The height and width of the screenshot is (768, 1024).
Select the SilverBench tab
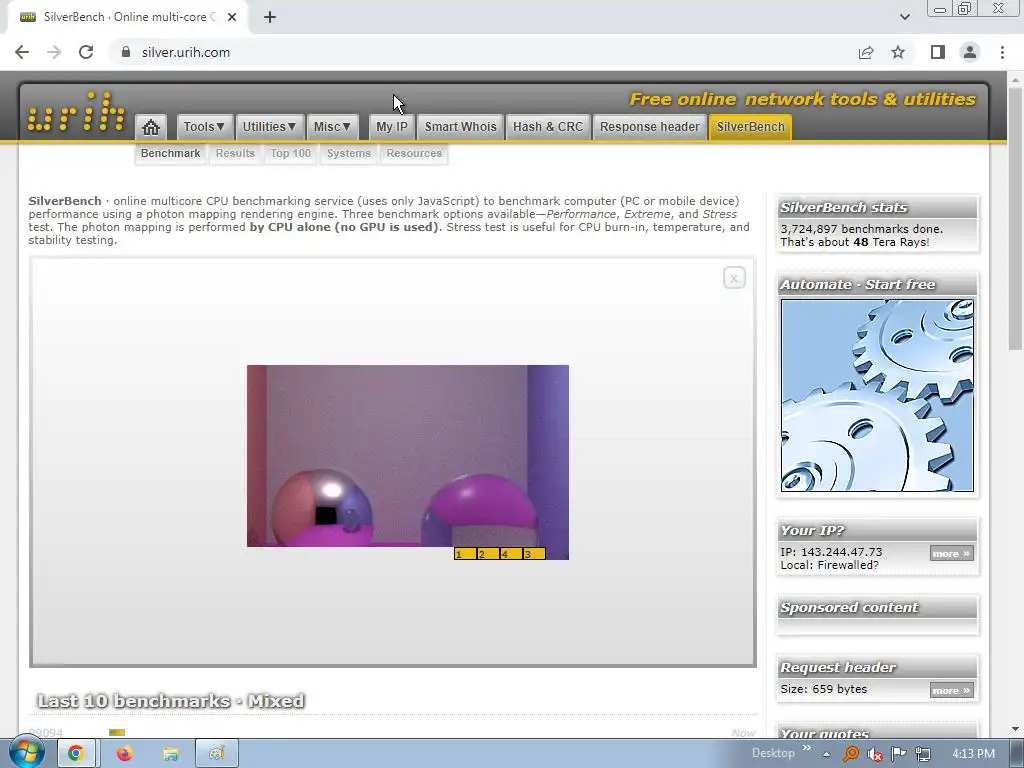point(750,127)
